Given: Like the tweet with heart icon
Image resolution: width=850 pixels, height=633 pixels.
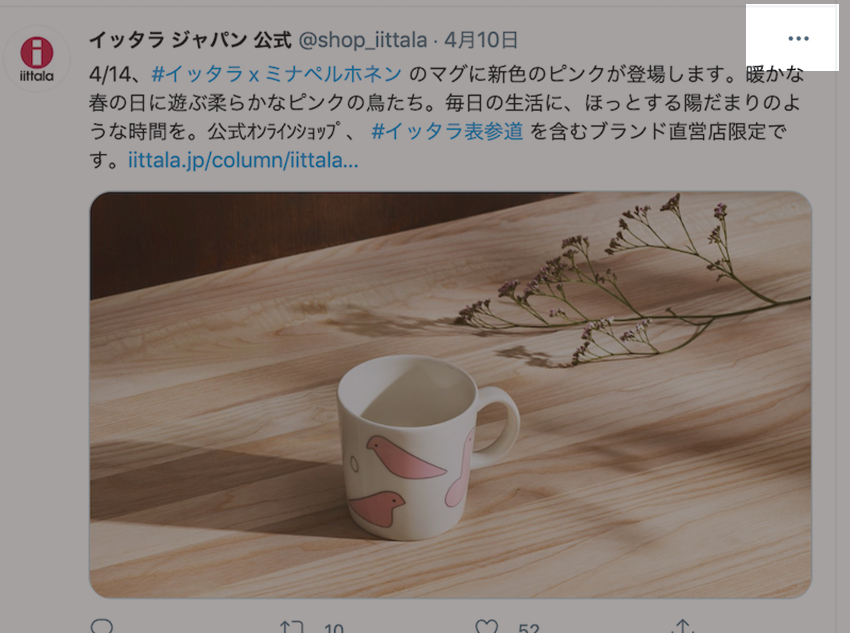Looking at the screenshot, I should click(486, 627).
